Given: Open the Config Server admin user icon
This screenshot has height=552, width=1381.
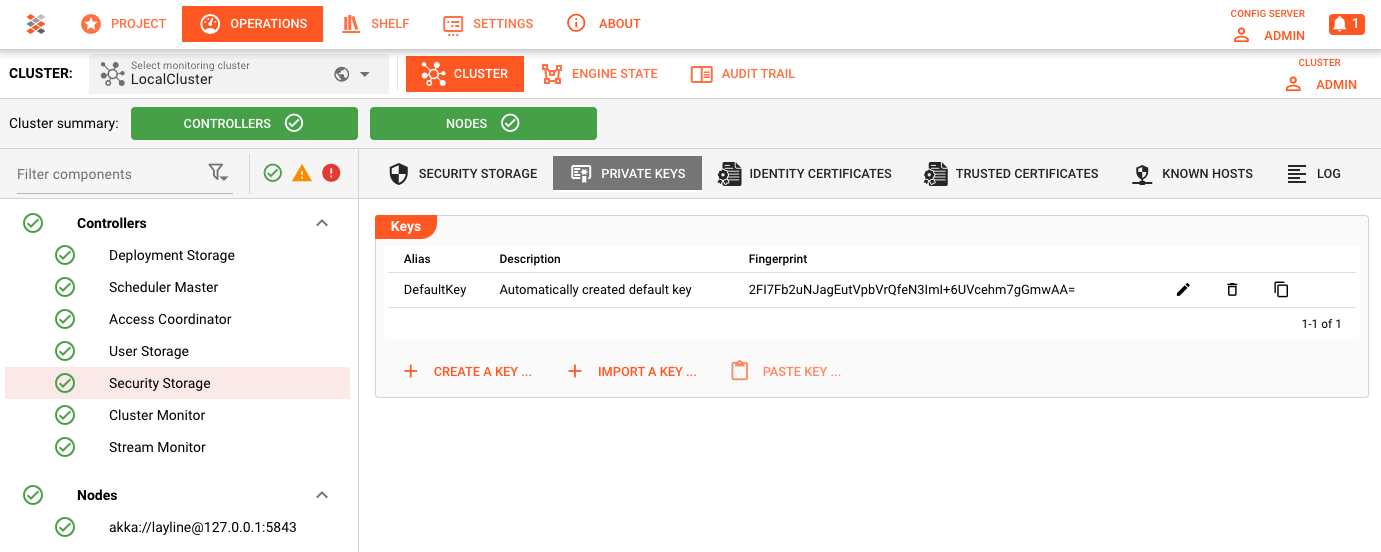Looking at the screenshot, I should point(1241,35).
